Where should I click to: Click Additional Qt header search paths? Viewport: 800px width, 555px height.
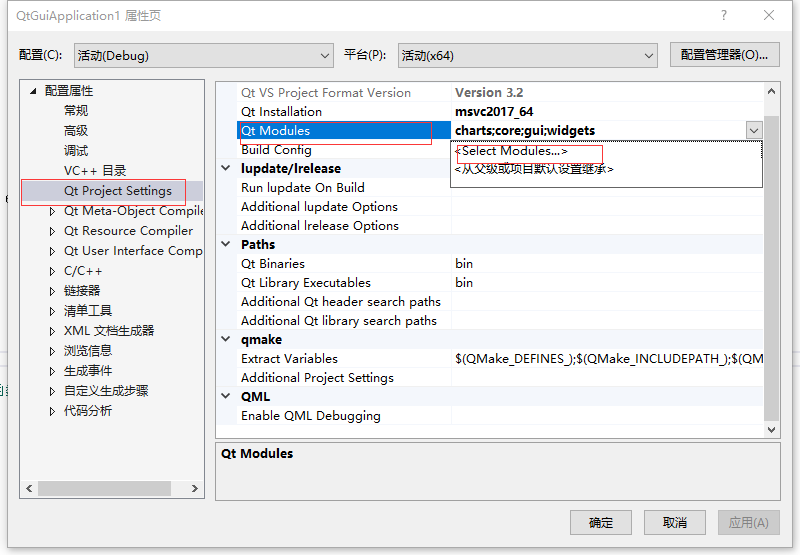(344, 301)
